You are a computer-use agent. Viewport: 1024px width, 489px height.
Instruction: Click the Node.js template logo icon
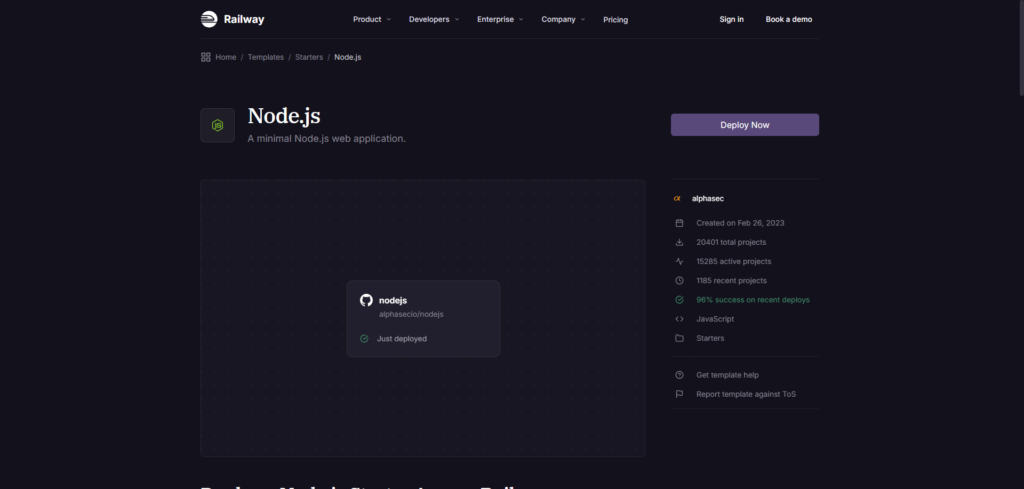[217, 125]
